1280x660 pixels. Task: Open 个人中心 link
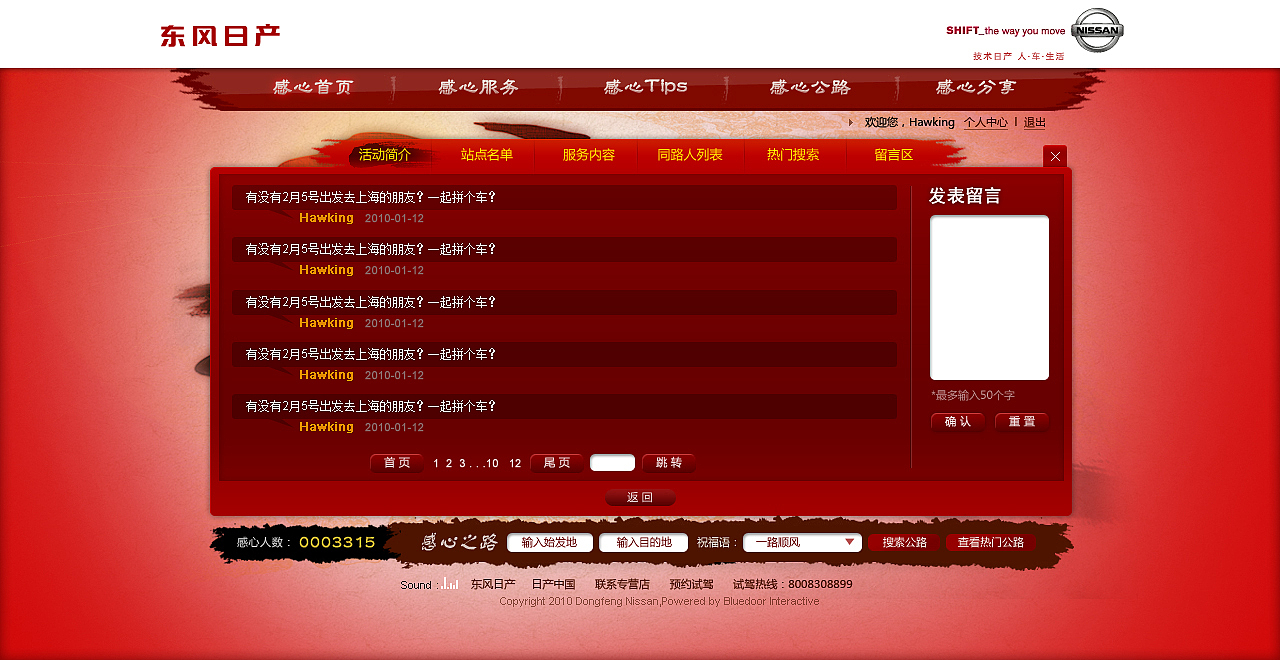pos(986,122)
